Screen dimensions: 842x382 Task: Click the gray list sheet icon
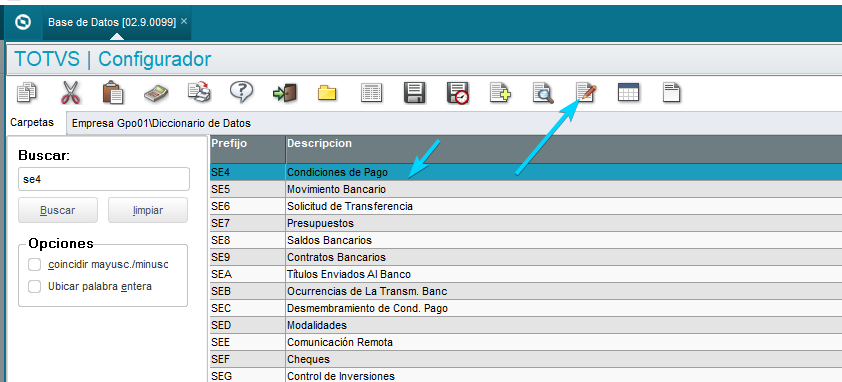point(371,93)
